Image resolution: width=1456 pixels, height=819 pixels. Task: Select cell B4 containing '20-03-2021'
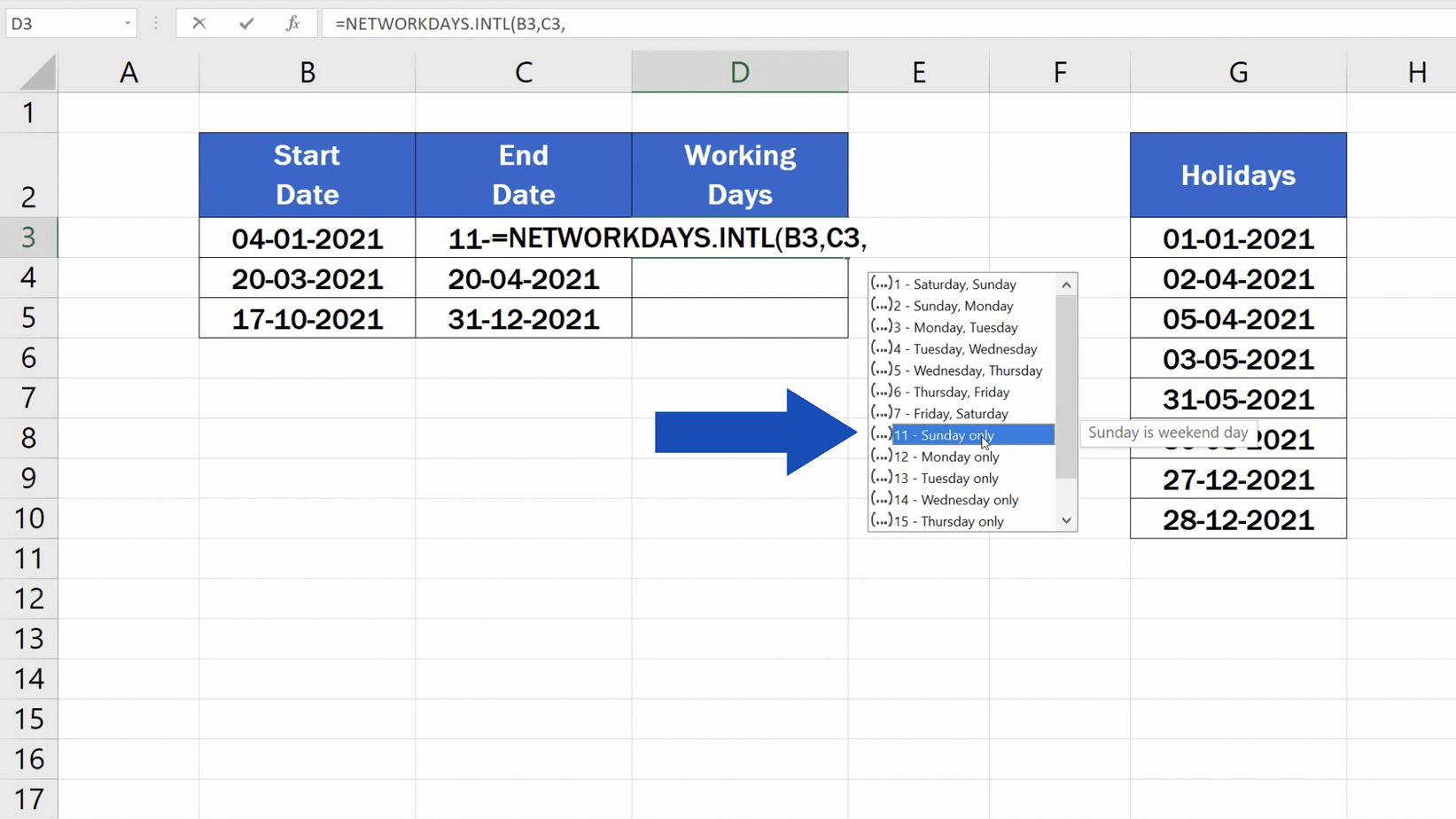[x=307, y=277]
